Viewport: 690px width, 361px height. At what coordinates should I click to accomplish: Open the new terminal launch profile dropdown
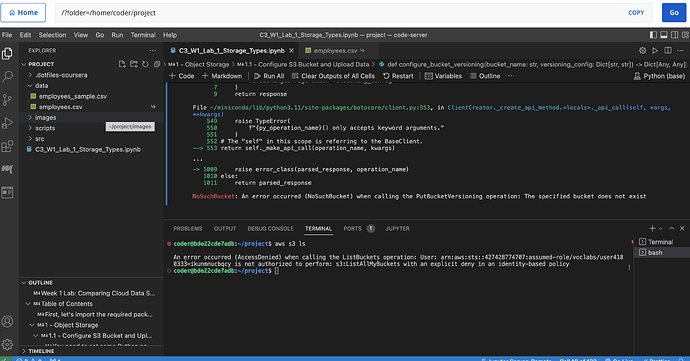(x=661, y=228)
